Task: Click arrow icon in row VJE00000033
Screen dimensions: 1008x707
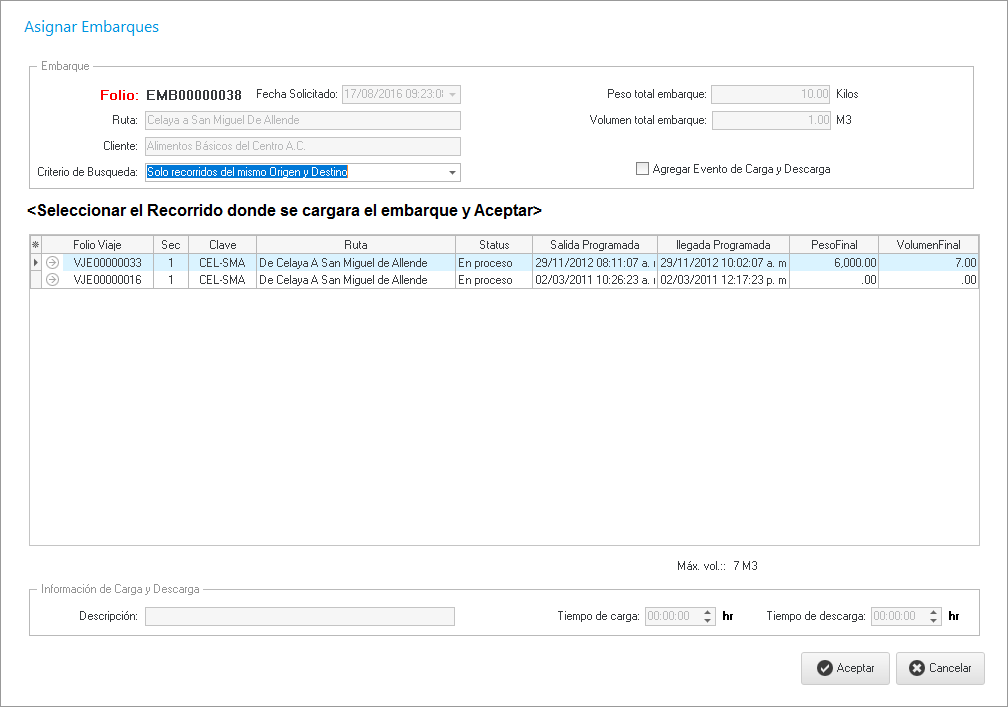Action: pos(53,263)
